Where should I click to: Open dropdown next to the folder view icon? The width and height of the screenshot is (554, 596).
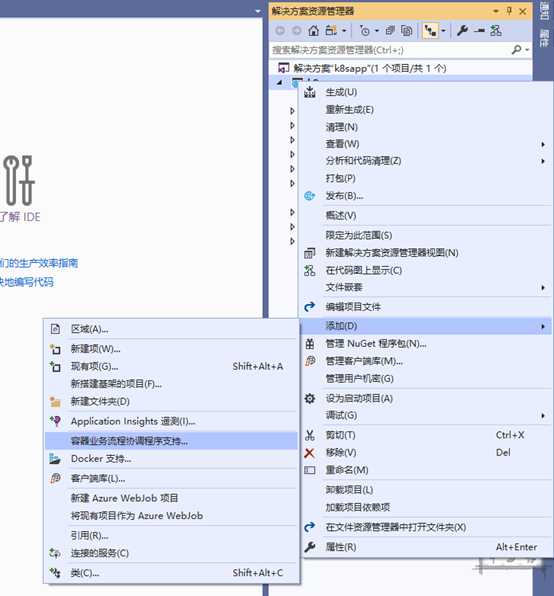point(344,31)
